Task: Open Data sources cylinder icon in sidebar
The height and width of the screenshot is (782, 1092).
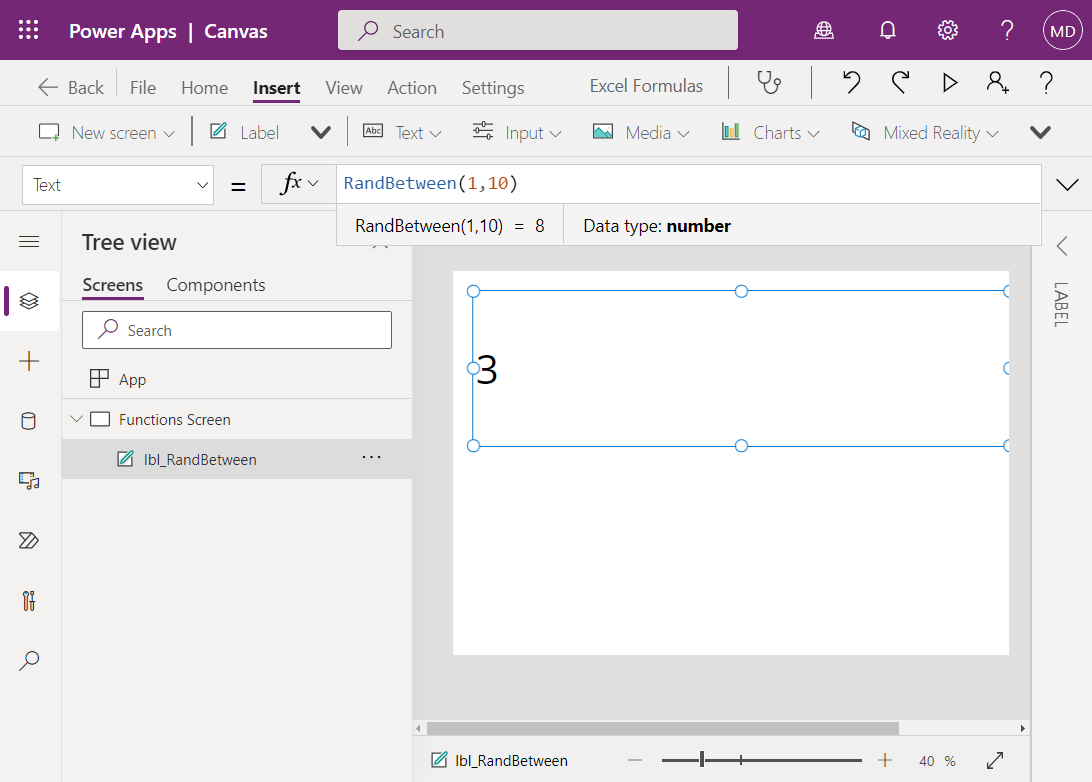Action: (x=29, y=421)
